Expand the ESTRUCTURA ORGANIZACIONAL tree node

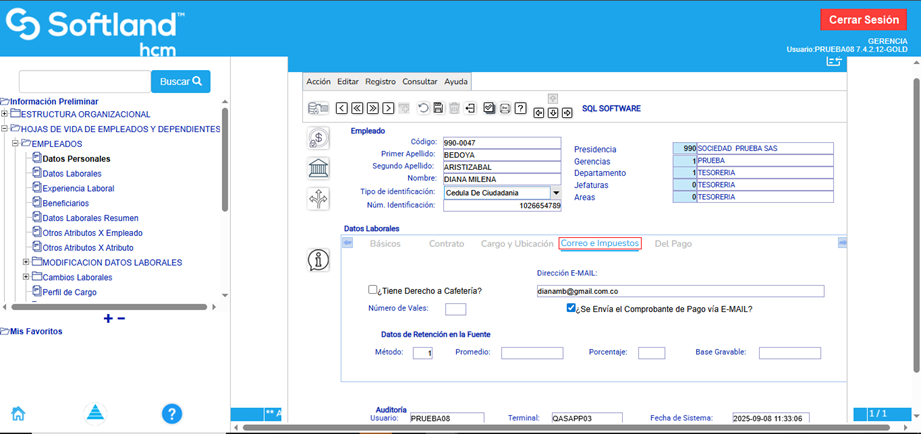pos(5,114)
